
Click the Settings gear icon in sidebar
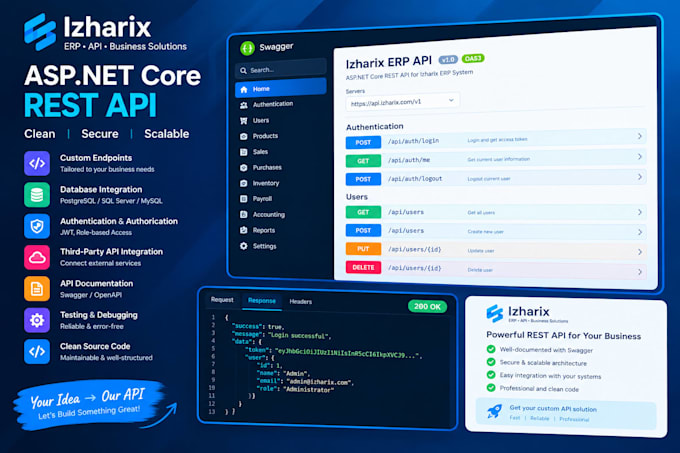pos(244,246)
